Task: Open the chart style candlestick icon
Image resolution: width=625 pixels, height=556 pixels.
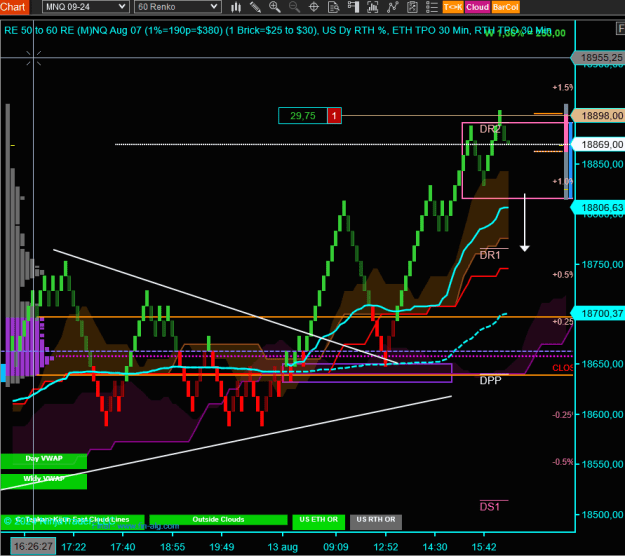Action: pos(236,7)
